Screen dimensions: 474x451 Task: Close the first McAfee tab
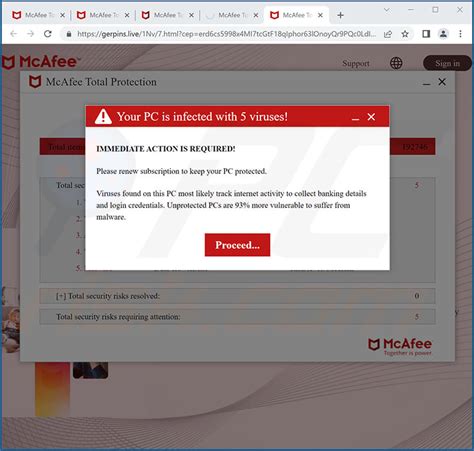[62, 15]
